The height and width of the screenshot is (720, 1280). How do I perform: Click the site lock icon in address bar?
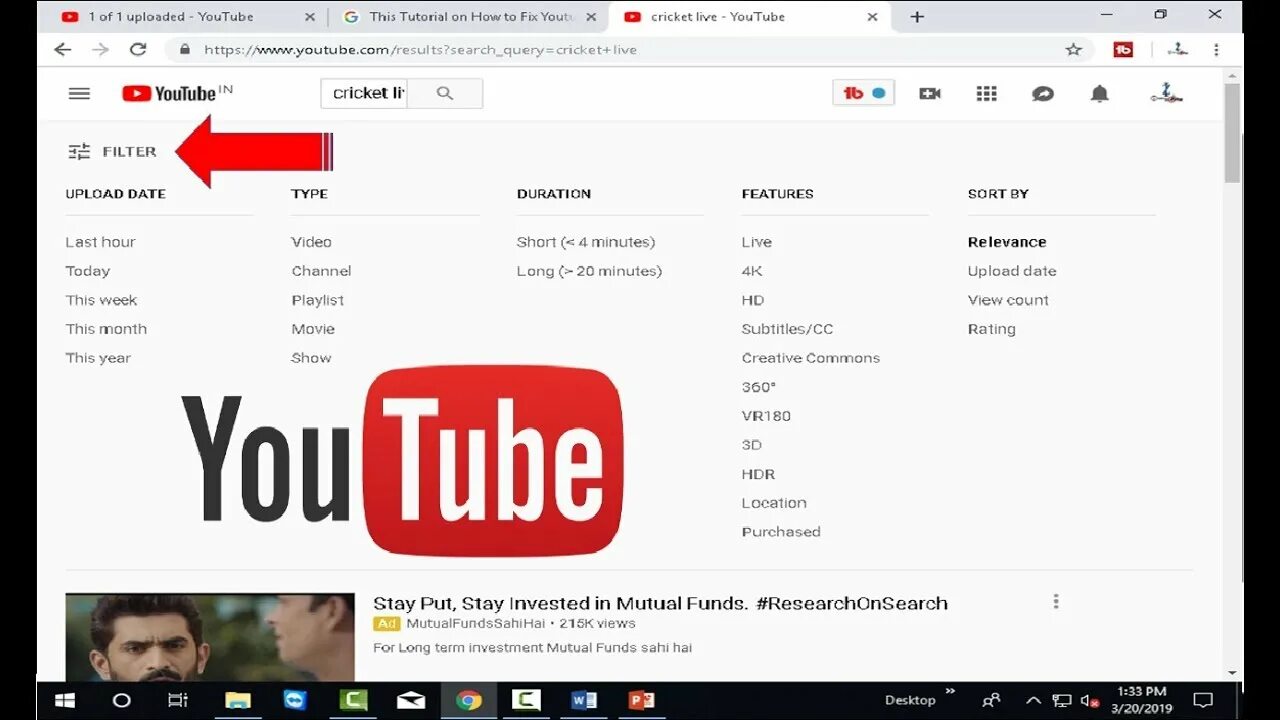coord(184,49)
